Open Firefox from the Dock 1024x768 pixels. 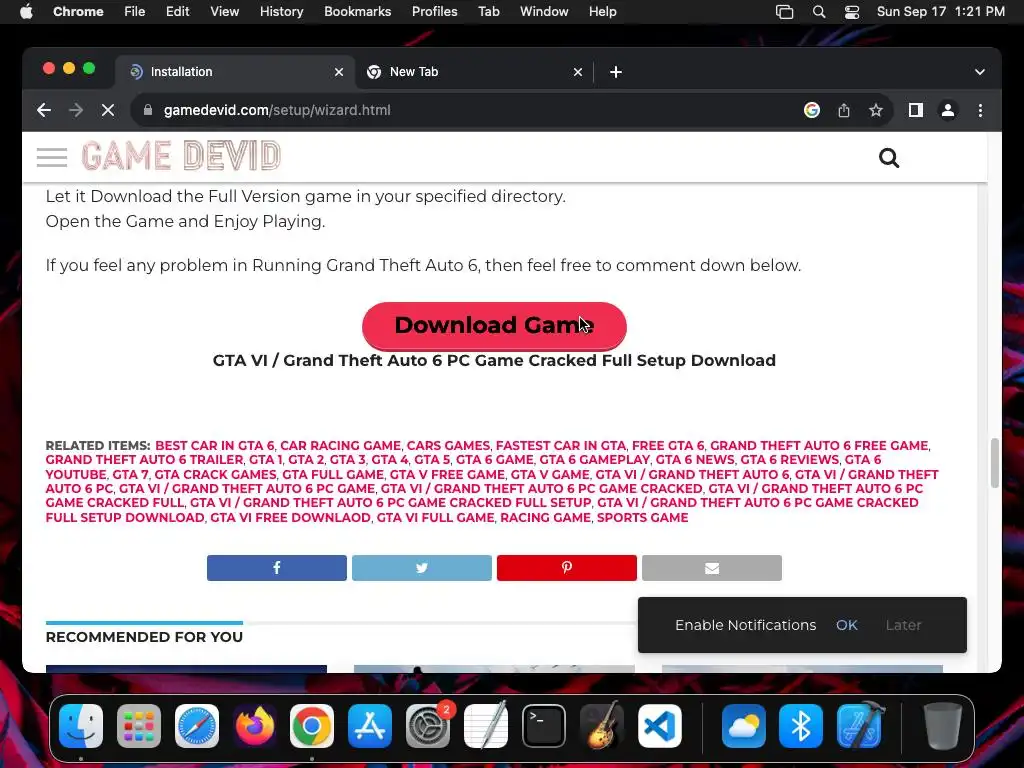(x=254, y=726)
